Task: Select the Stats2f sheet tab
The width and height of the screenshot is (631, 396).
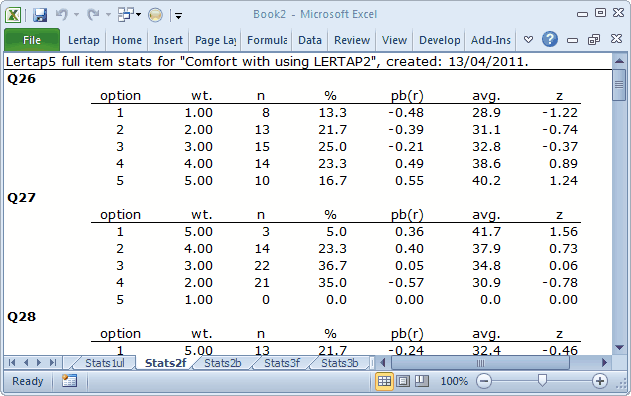Action: tap(165, 363)
